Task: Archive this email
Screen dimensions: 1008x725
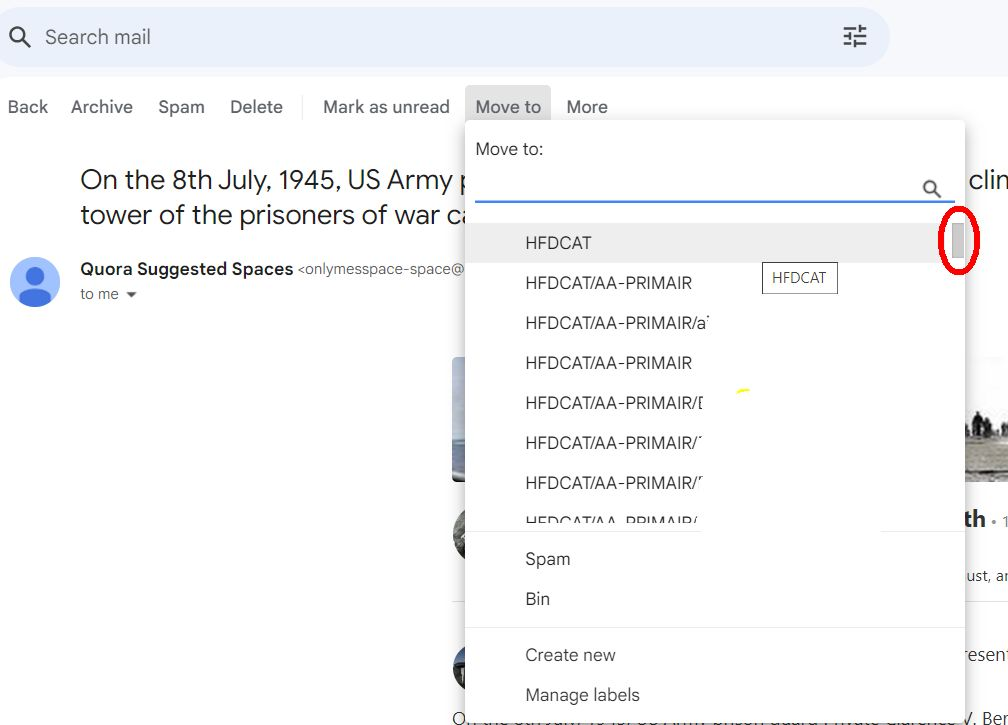Action: point(102,107)
